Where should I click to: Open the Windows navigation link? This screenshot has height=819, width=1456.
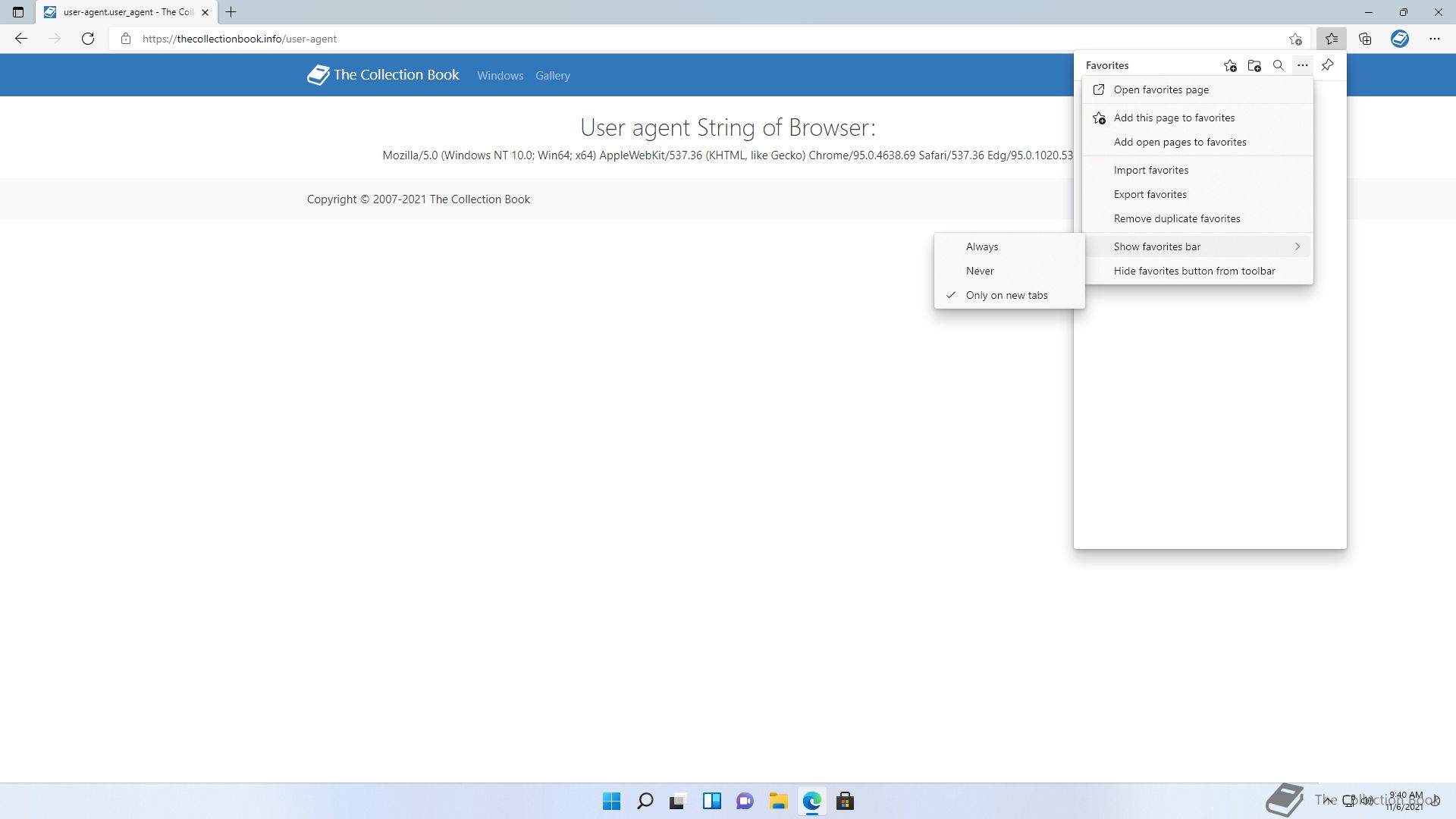pyautogui.click(x=500, y=76)
